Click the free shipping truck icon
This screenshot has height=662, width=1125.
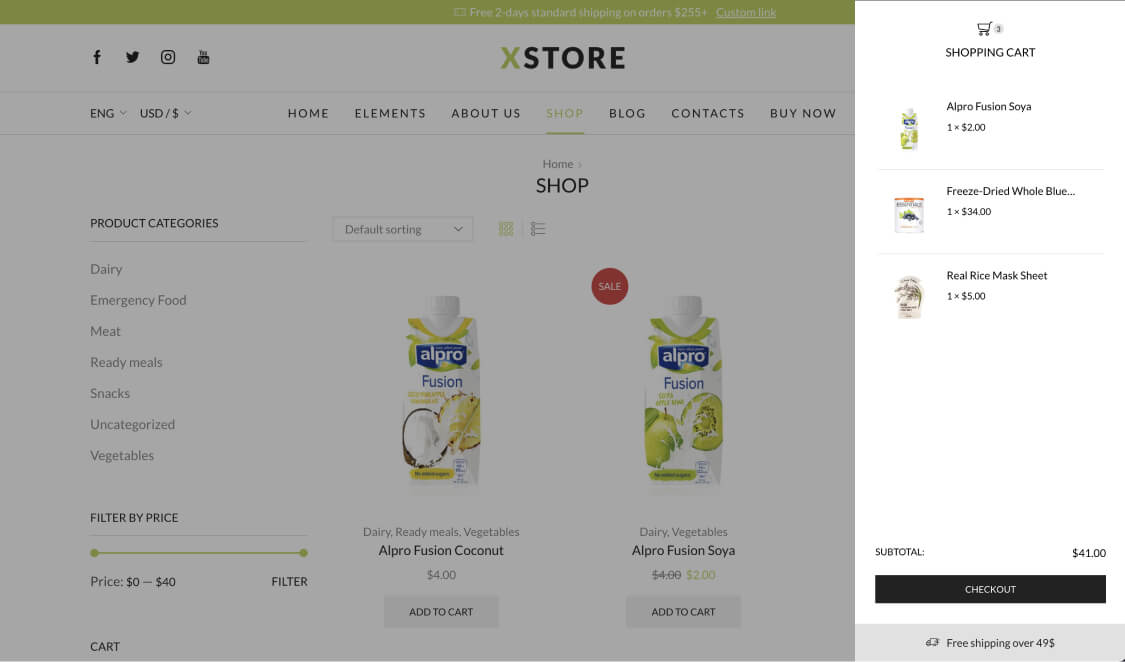pyautogui.click(x=932, y=643)
